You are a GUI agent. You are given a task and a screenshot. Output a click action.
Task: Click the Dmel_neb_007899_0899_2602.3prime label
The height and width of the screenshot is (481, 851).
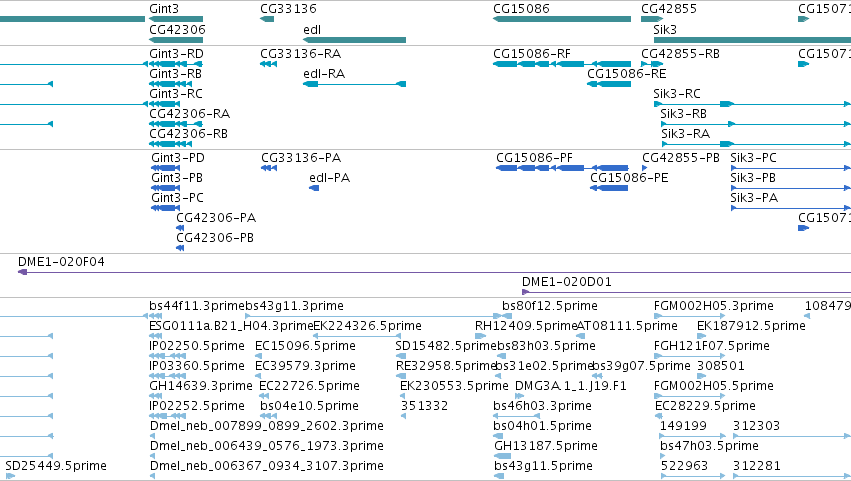pos(266,426)
